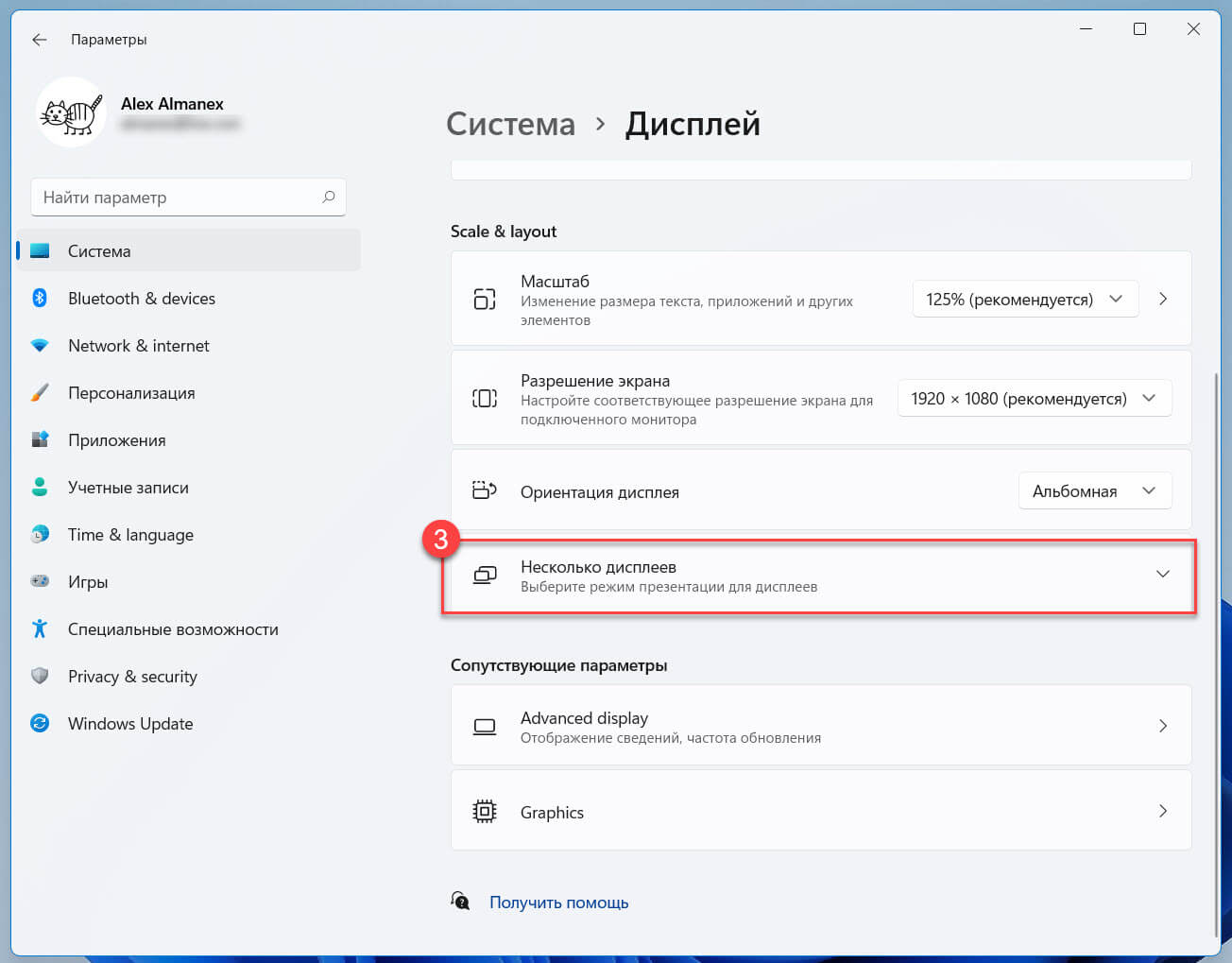Click the Найти параметр search field
This screenshot has height=963, width=1232.
pos(188,198)
